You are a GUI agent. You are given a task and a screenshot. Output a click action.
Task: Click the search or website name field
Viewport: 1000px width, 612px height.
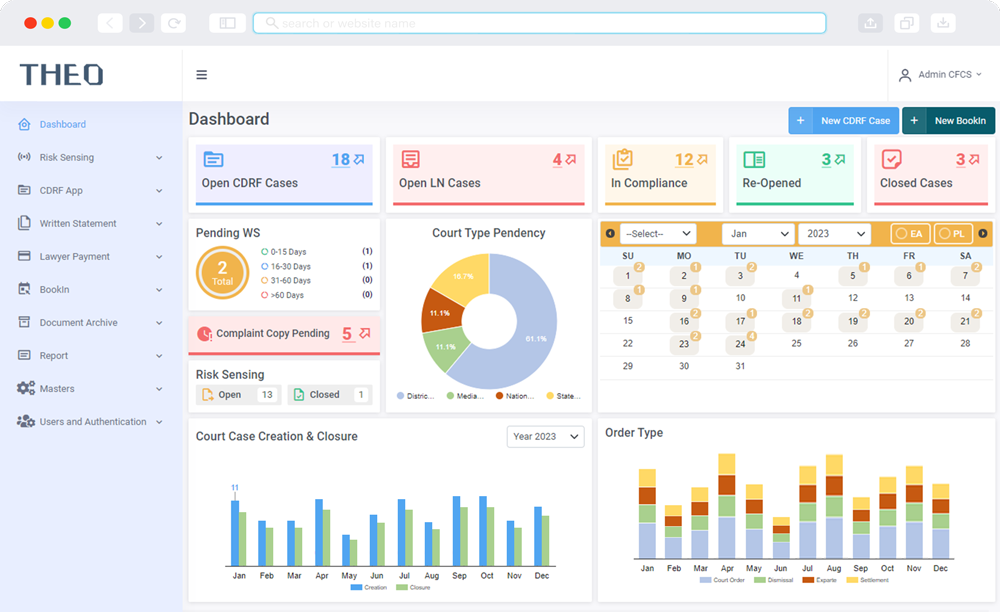[x=540, y=23]
